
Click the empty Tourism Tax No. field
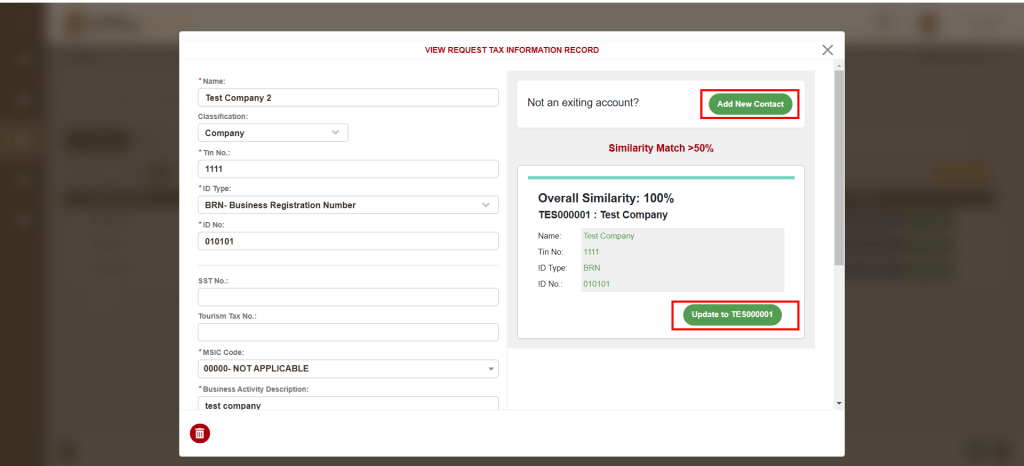(x=348, y=332)
